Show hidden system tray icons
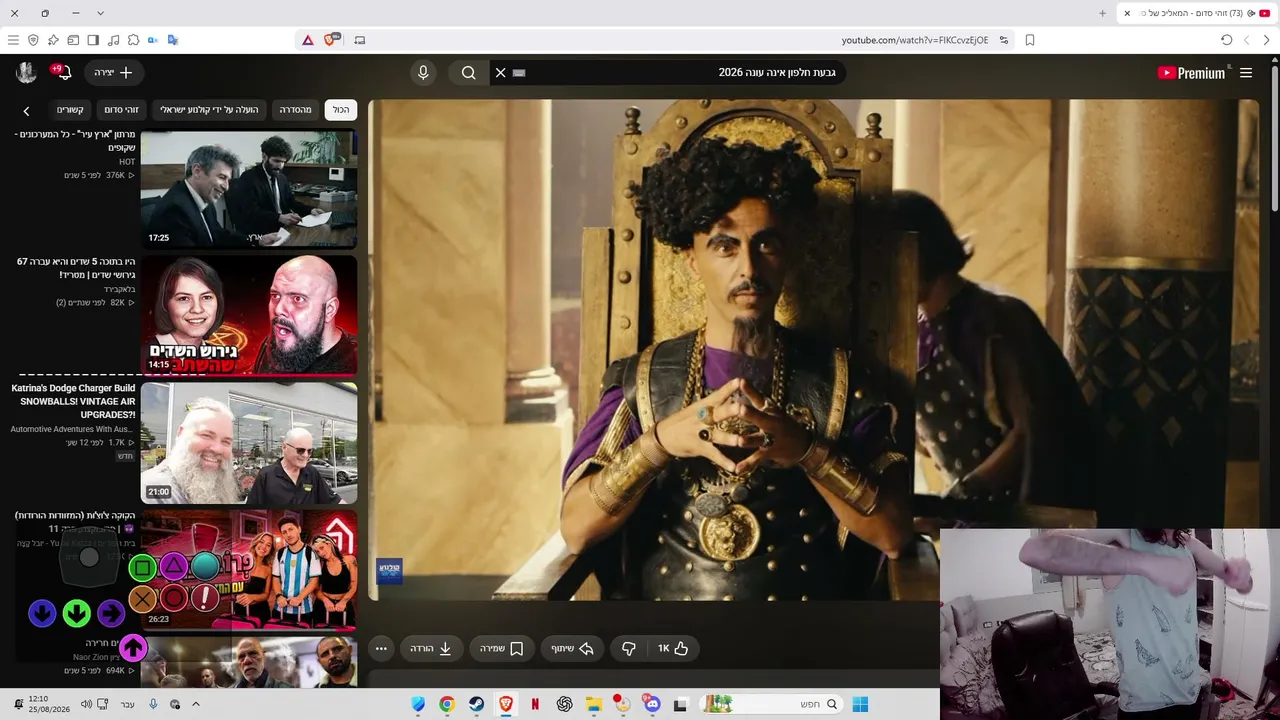 (x=196, y=704)
